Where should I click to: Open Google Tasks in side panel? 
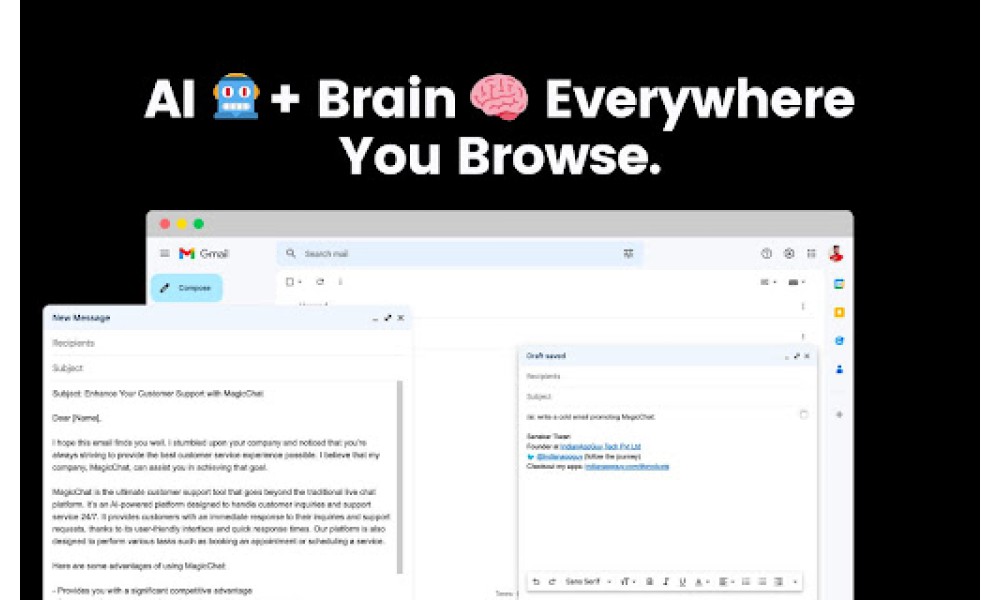point(839,341)
